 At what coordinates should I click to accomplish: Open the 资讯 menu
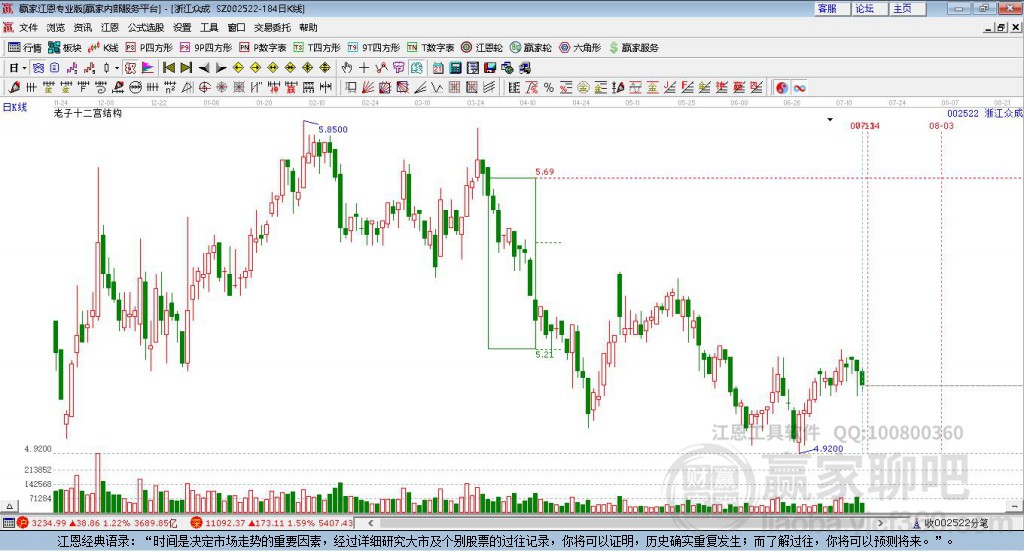(83, 27)
